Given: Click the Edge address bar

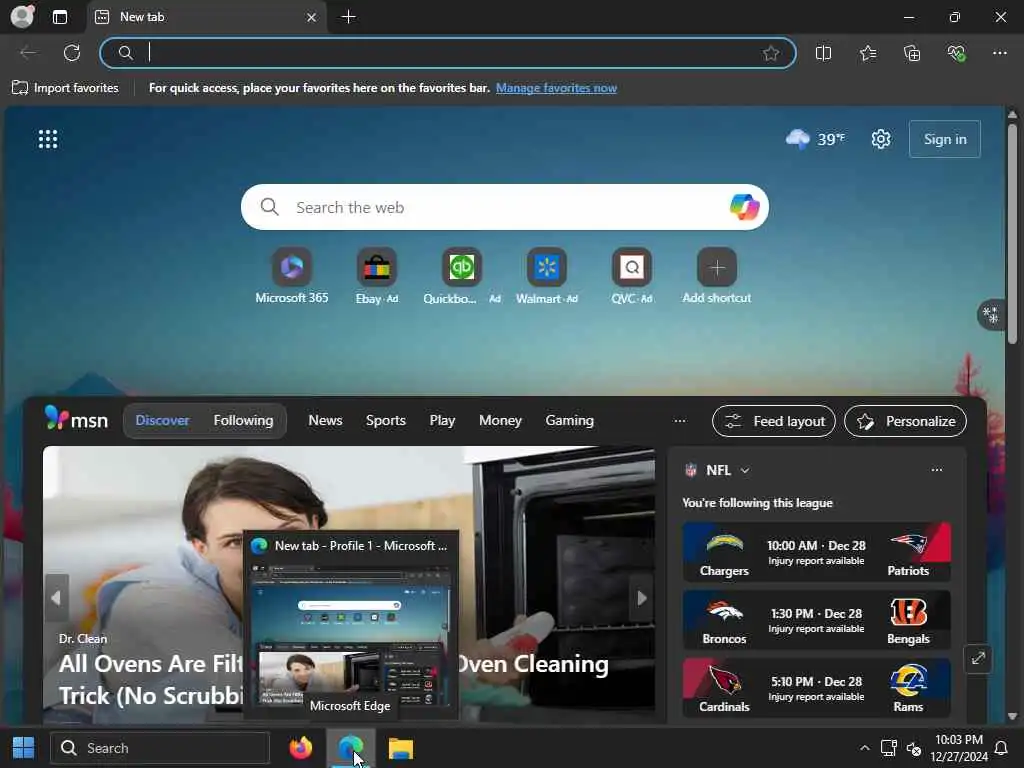Looking at the screenshot, I should tap(447, 53).
